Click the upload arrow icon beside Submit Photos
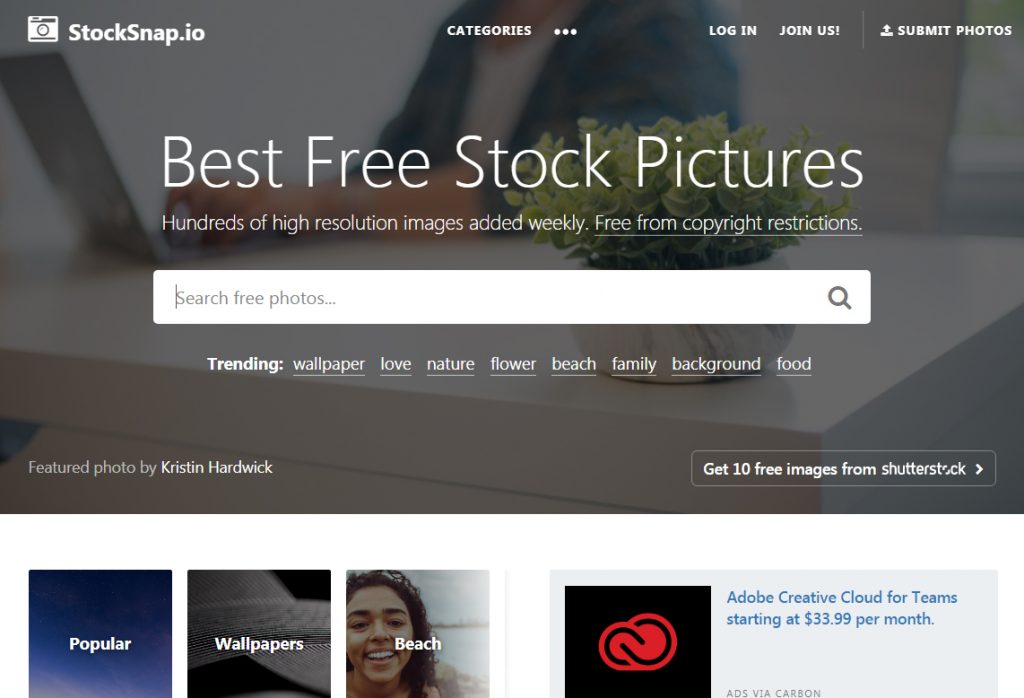 point(886,30)
